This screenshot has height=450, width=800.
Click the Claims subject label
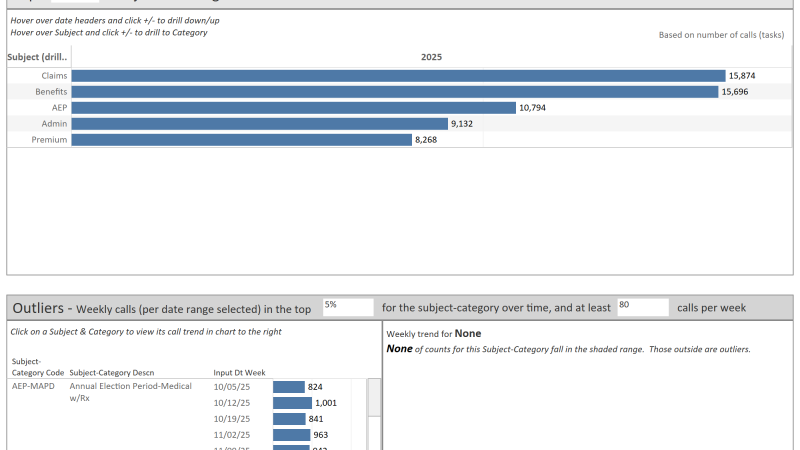[54, 76]
